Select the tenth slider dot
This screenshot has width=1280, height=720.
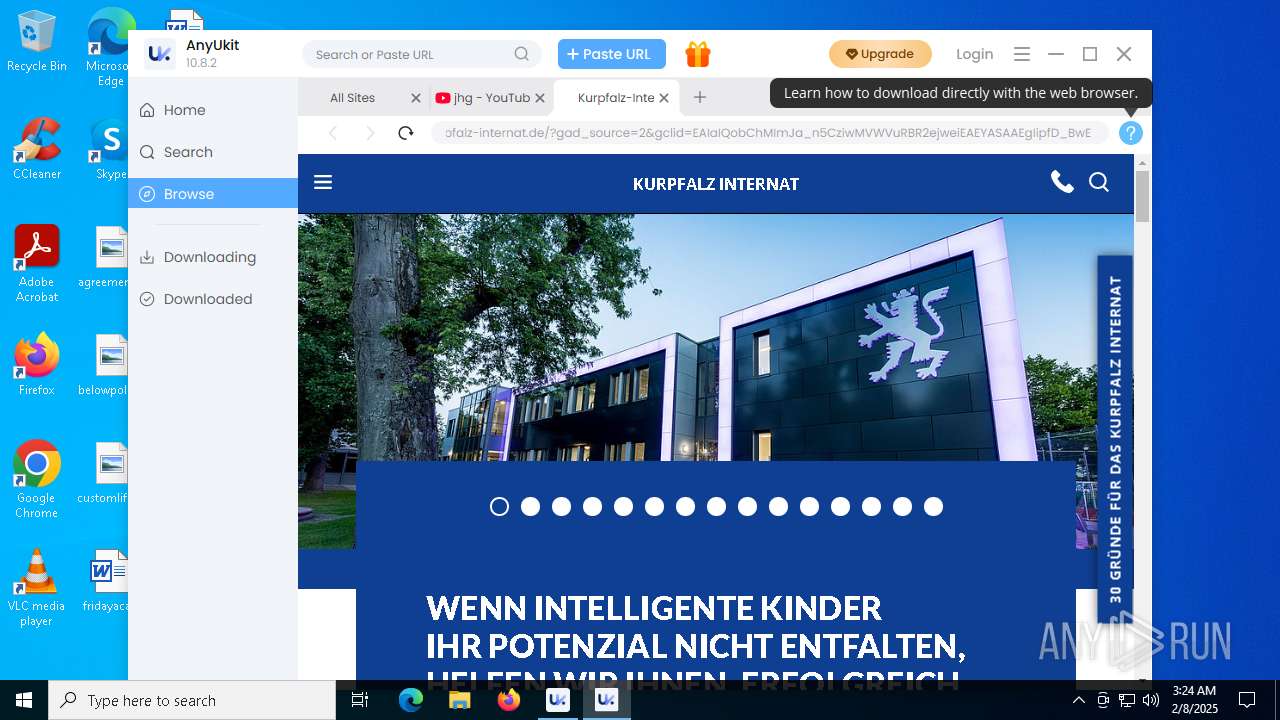(x=778, y=507)
